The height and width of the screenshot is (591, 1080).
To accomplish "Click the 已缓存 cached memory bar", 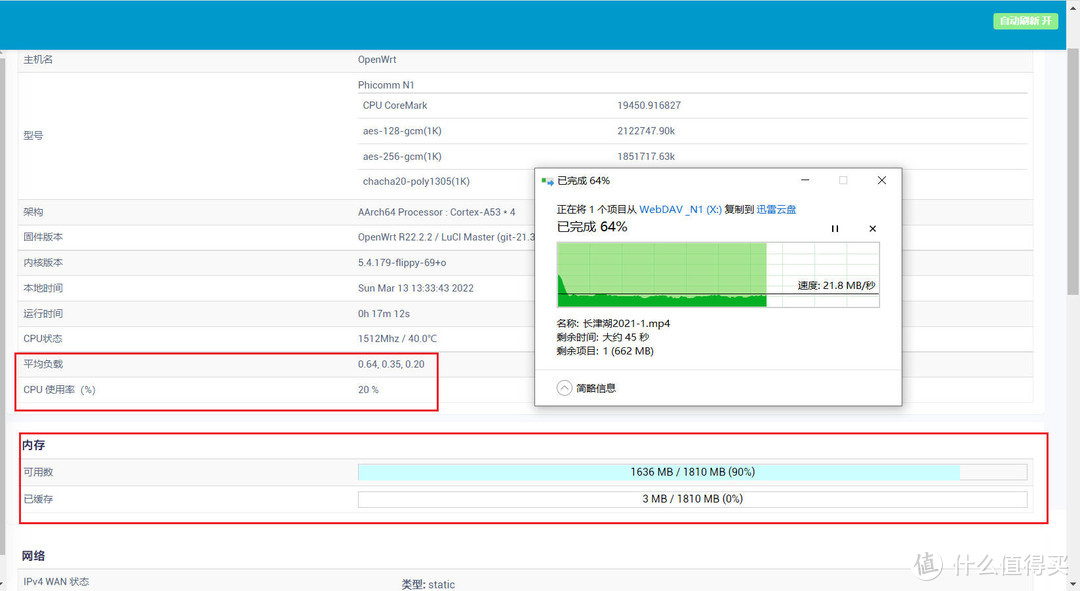I will (692, 498).
